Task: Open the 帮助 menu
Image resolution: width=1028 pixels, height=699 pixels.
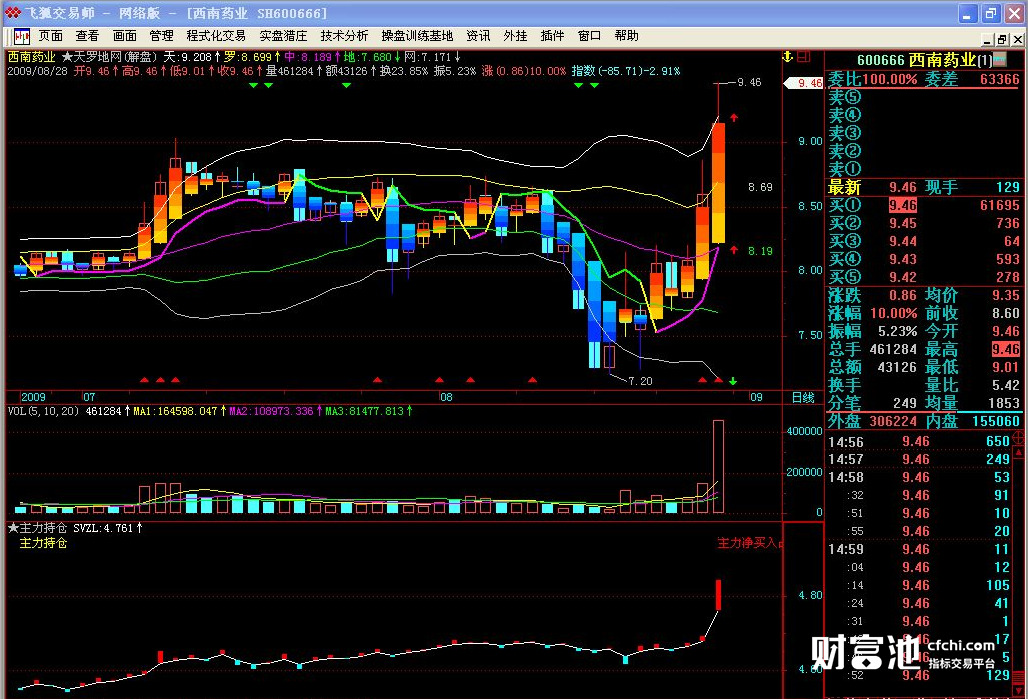Action: tap(627, 36)
